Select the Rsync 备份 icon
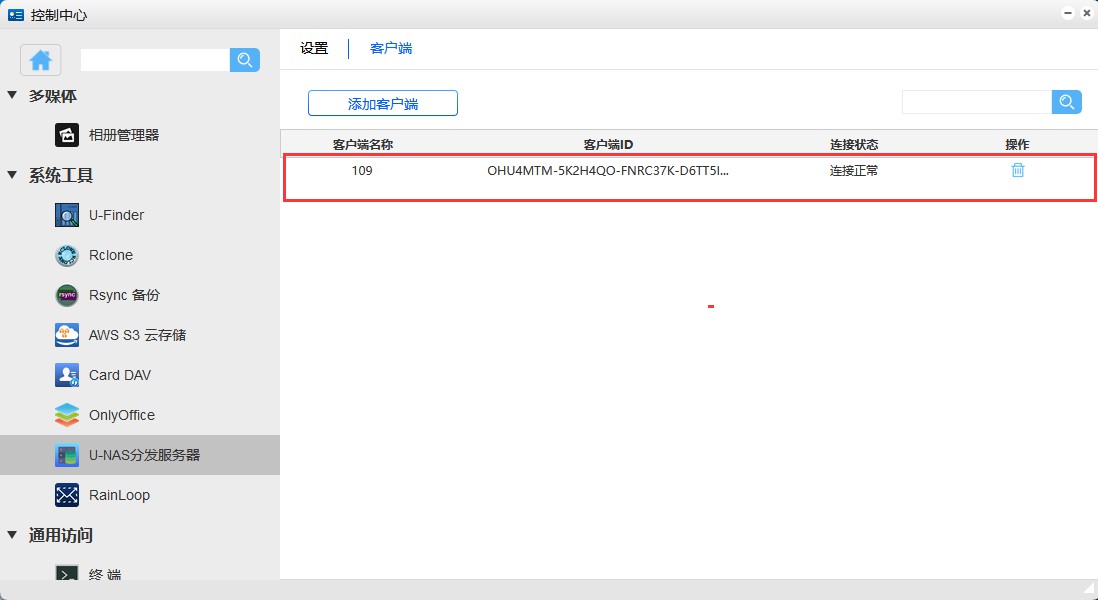Viewport: 1098px width, 600px height. point(67,295)
